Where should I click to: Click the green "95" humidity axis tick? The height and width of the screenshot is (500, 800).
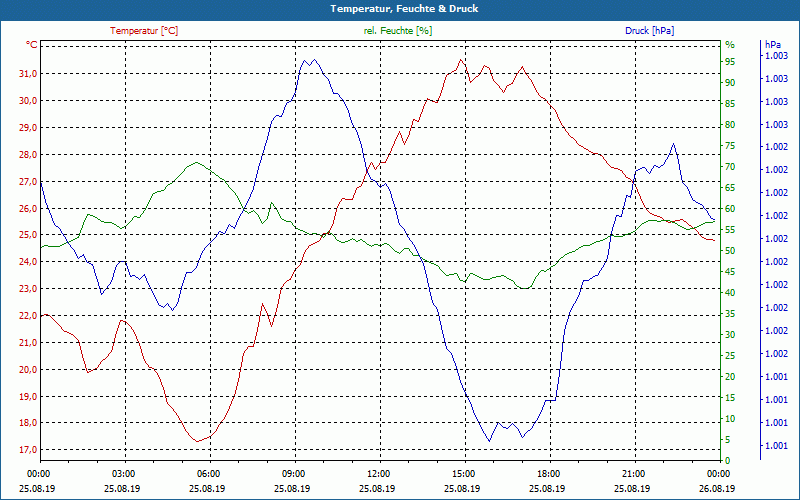click(x=730, y=62)
